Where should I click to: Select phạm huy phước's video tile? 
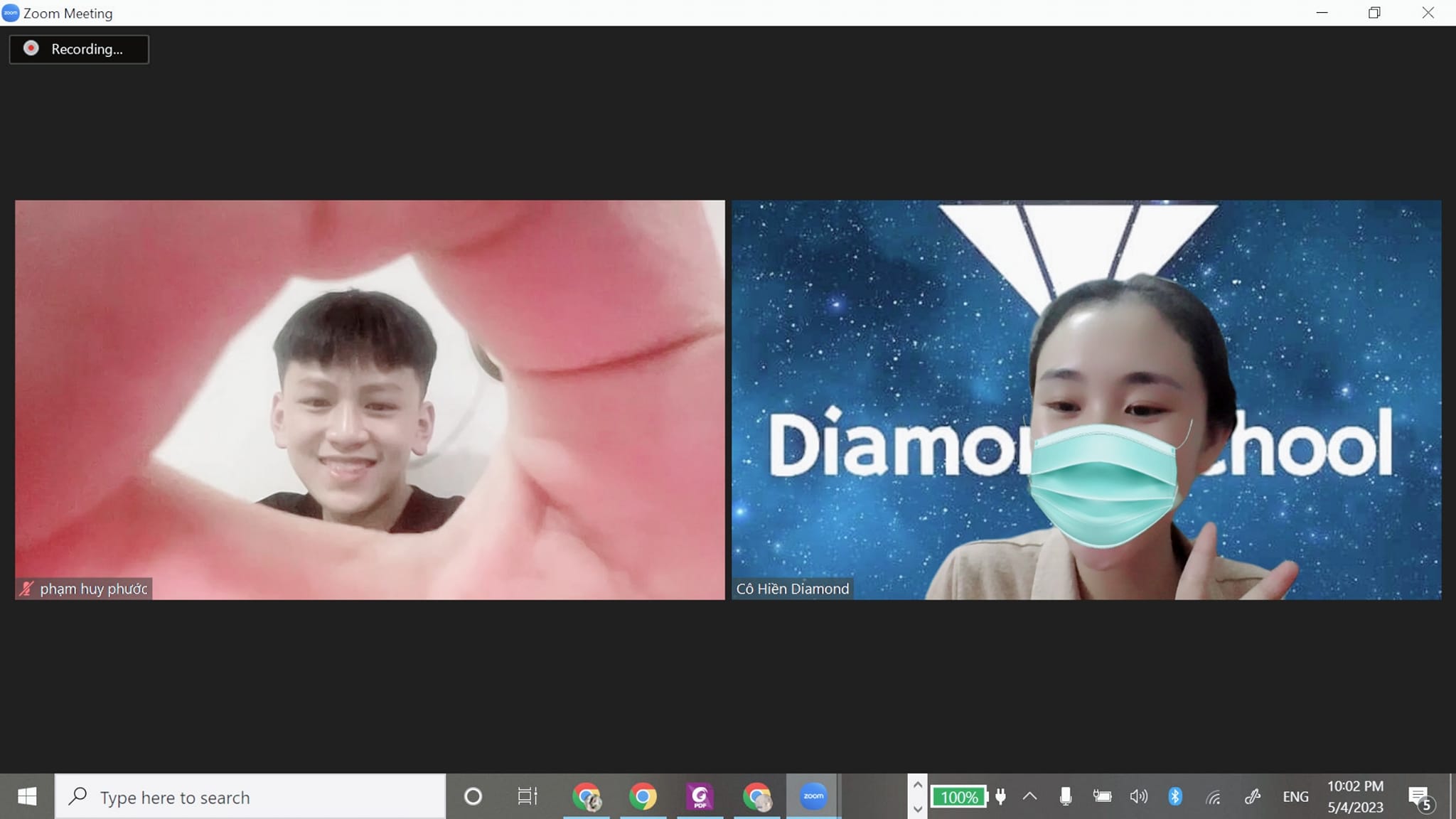370,400
